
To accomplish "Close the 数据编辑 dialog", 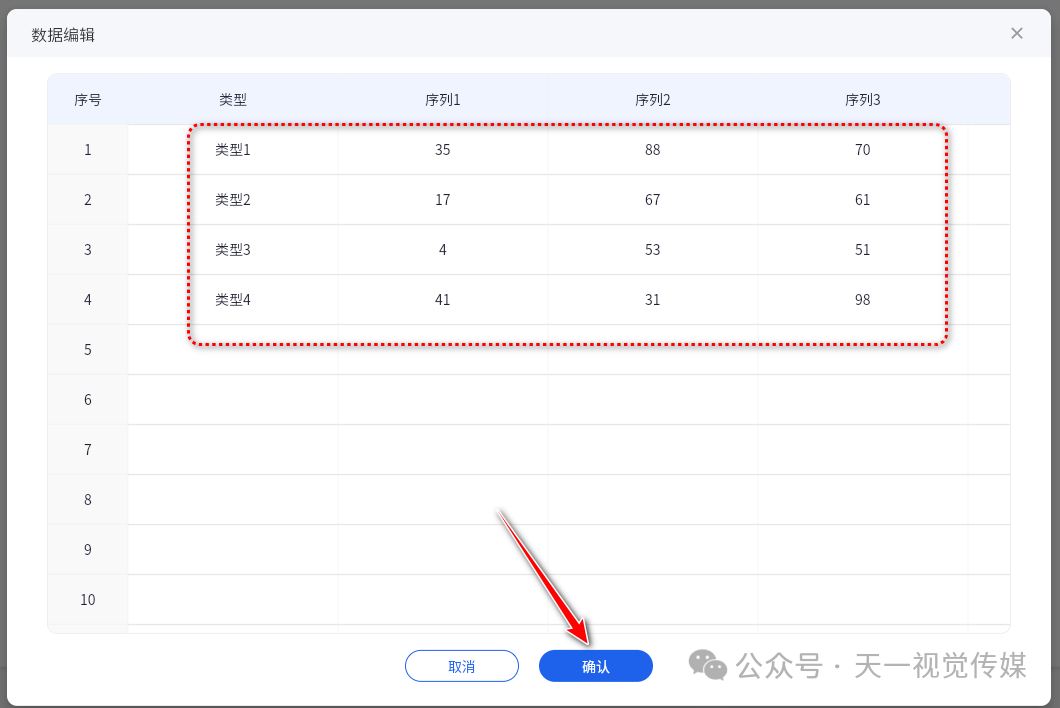I will click(x=1017, y=33).
